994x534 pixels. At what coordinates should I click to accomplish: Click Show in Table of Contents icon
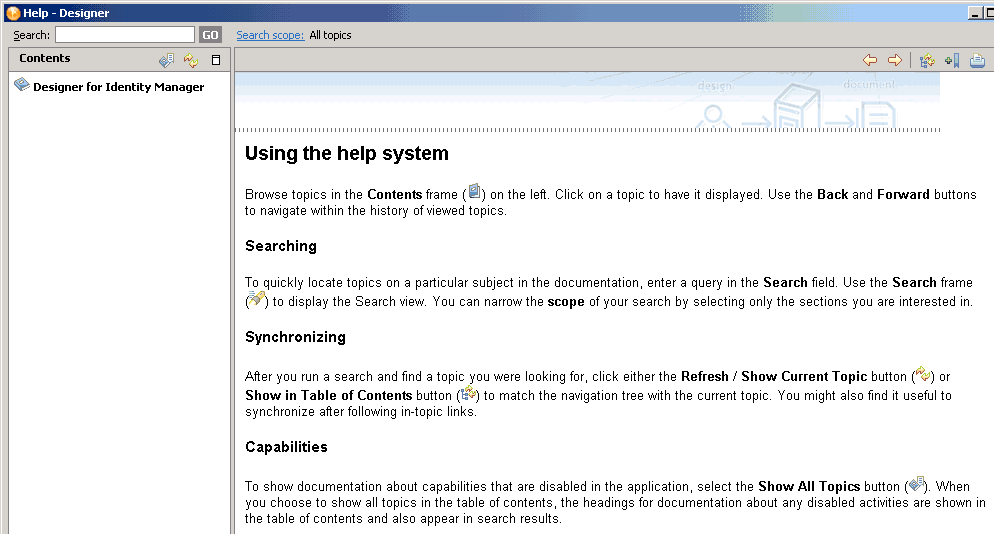tap(927, 60)
